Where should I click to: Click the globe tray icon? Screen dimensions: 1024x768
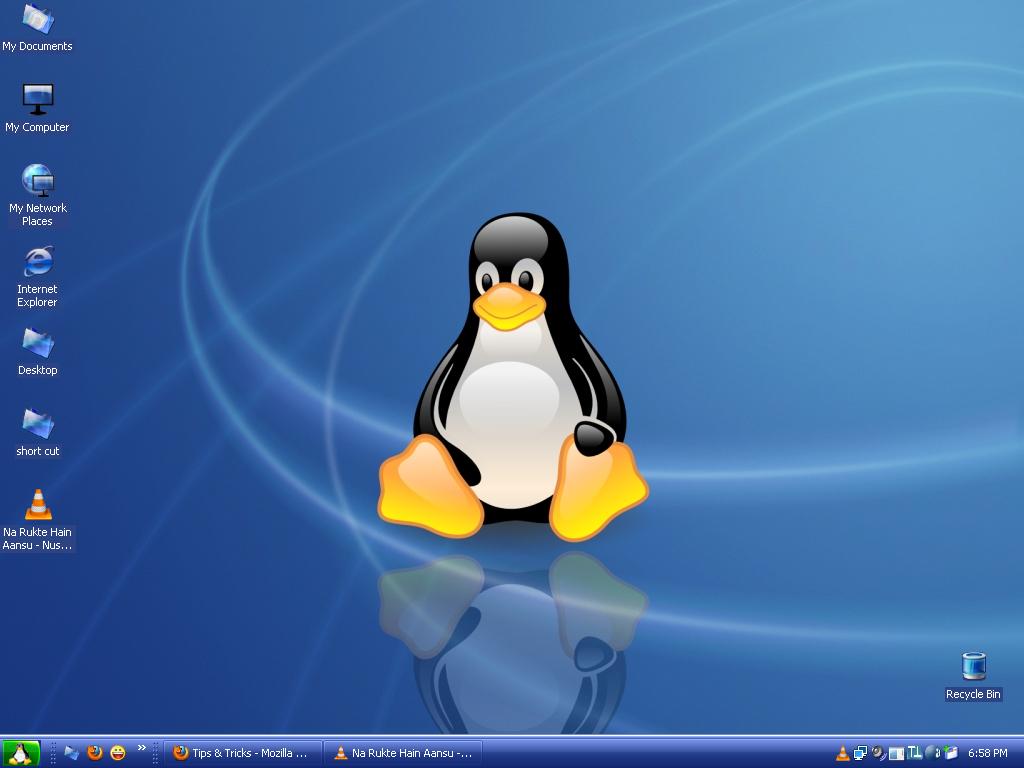coord(933,753)
